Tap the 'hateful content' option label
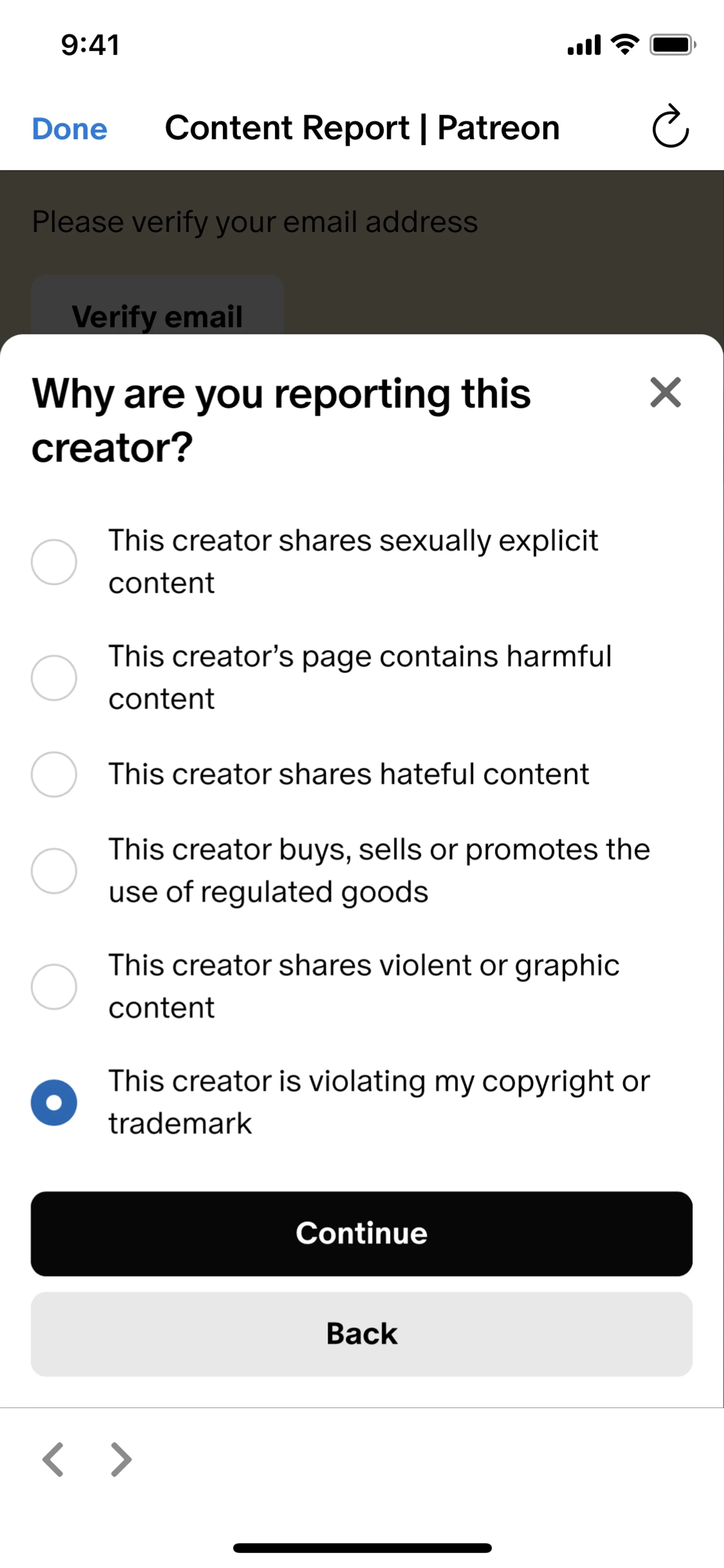Viewport: 724px width, 1568px height. coord(349,774)
